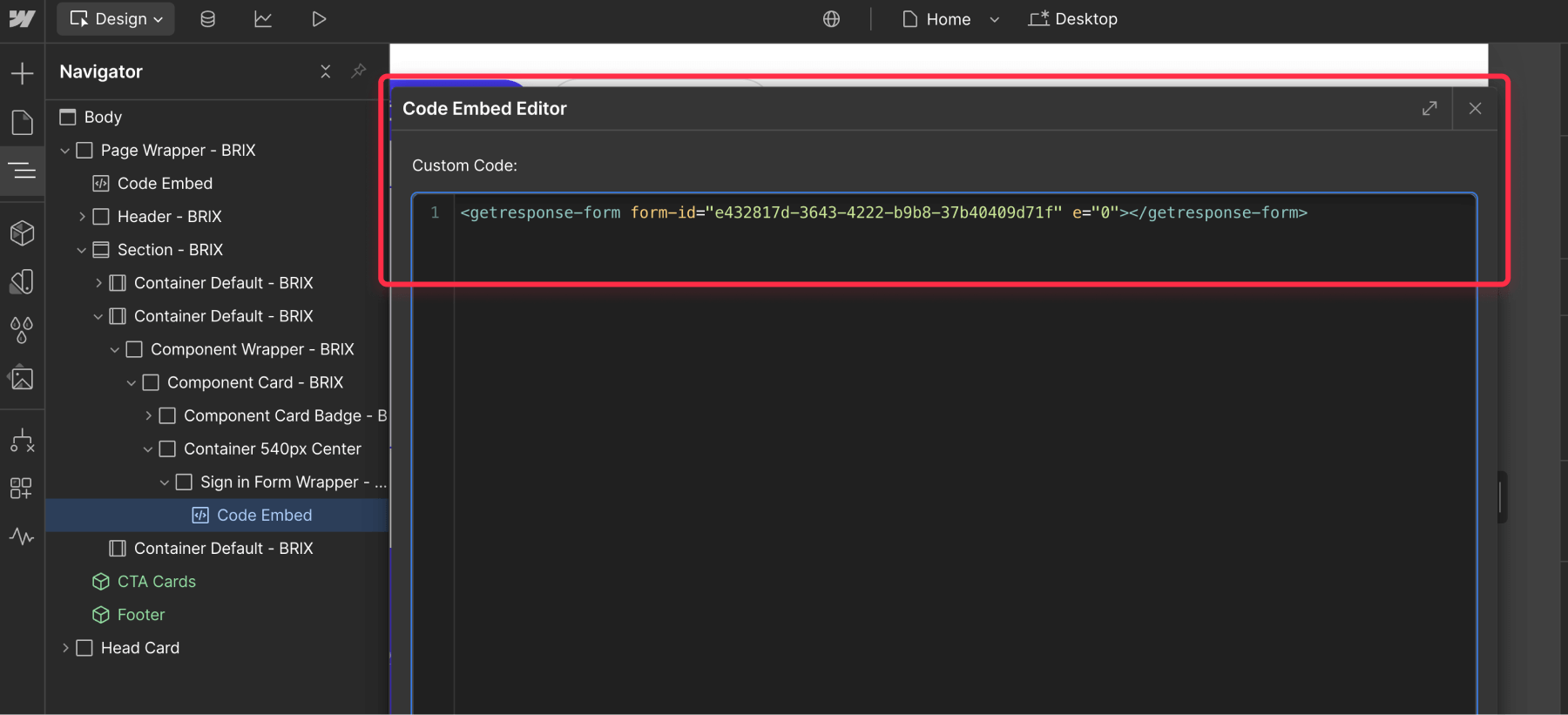This screenshot has width=1568, height=715.
Task: Open the Apps grid icon
Action: [x=22, y=488]
